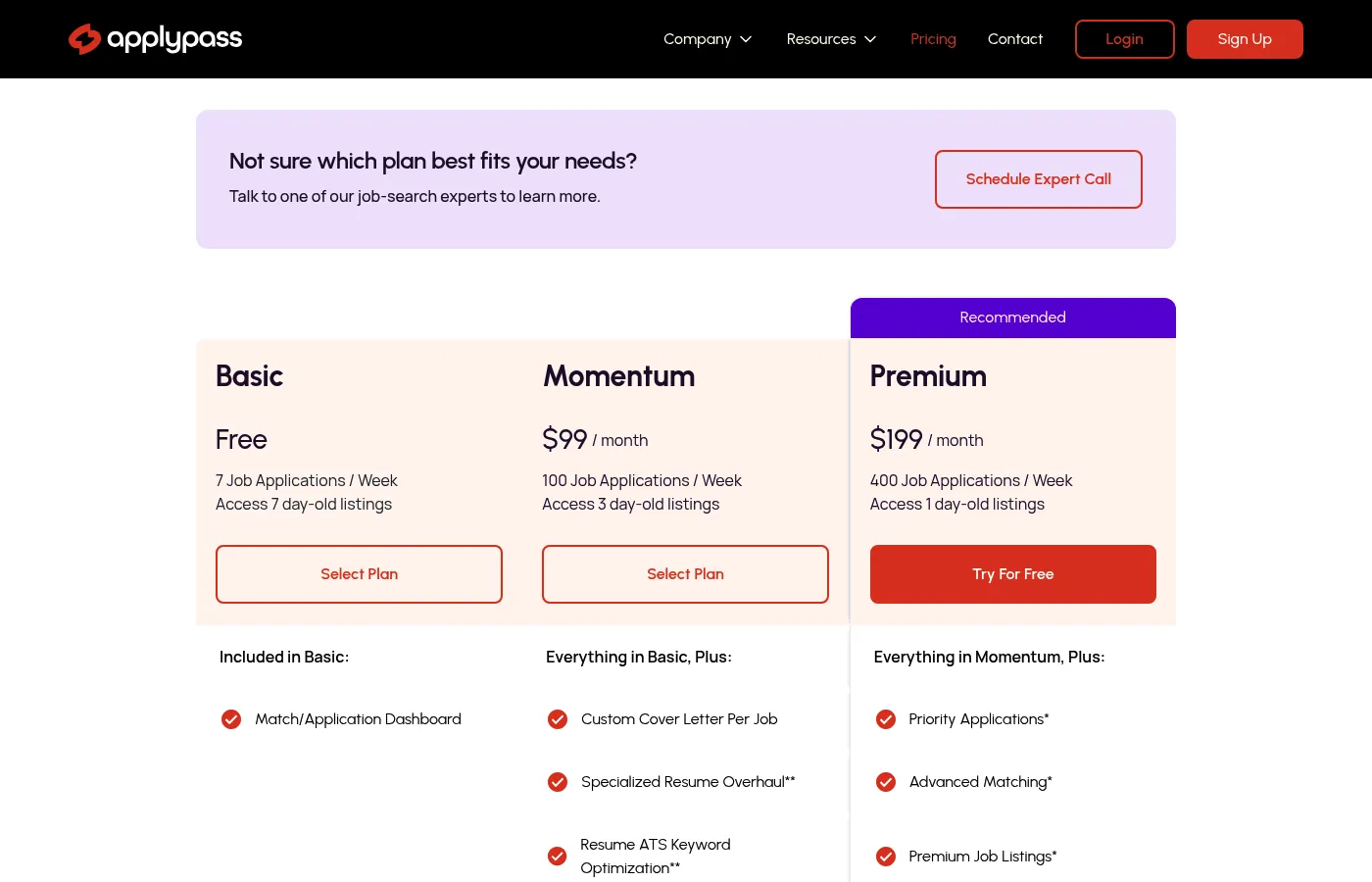Viewport: 1372px width, 882px height.
Task: Schedule an expert call
Action: (x=1039, y=179)
